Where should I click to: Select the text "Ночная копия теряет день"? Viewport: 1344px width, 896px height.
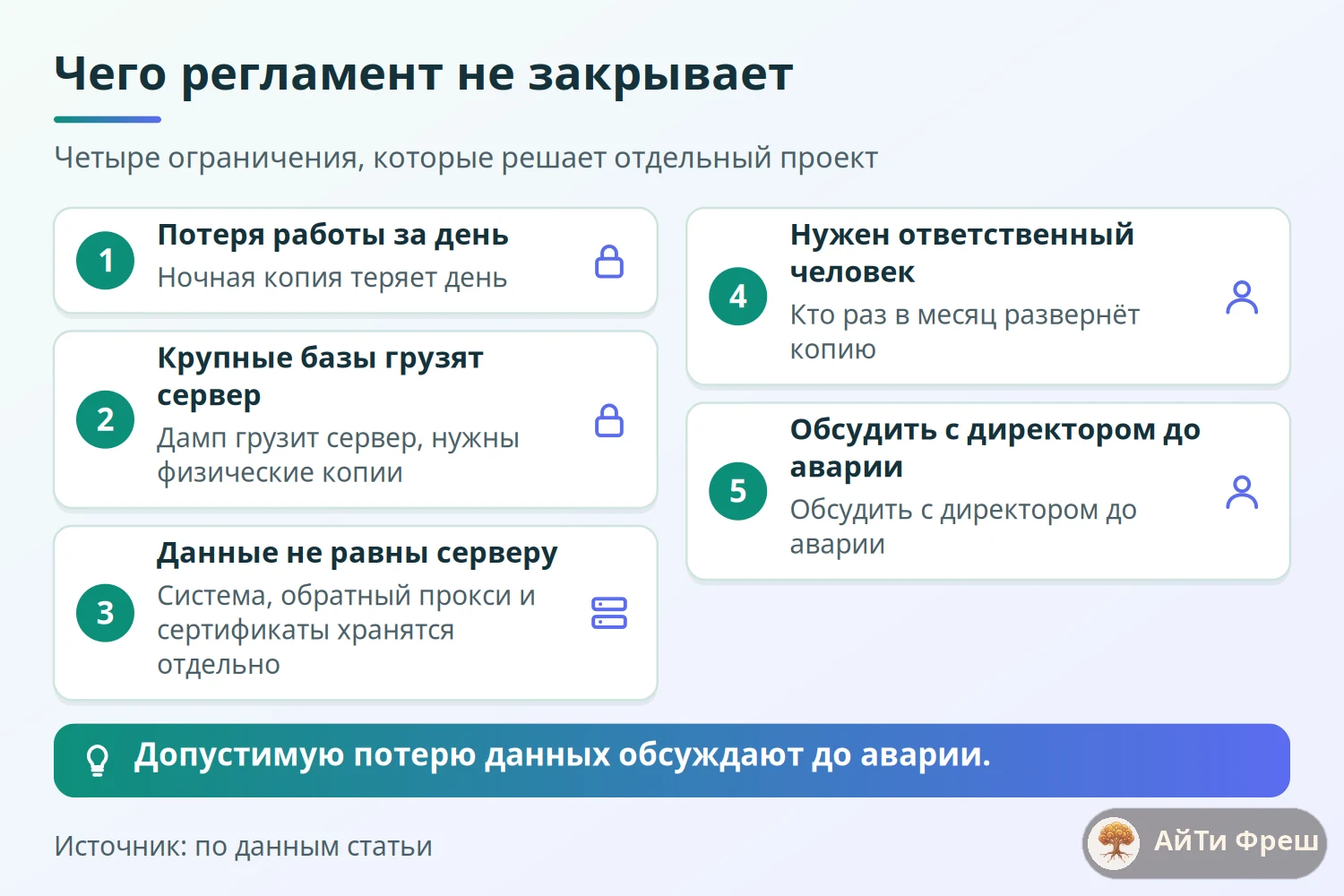[x=332, y=278]
